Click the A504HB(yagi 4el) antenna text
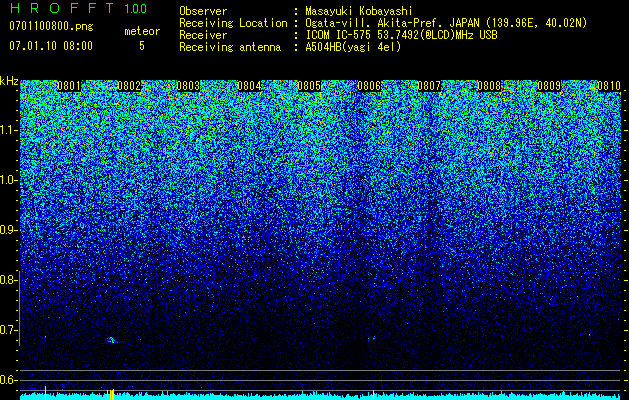This screenshot has height=400, width=629. (x=353, y=47)
